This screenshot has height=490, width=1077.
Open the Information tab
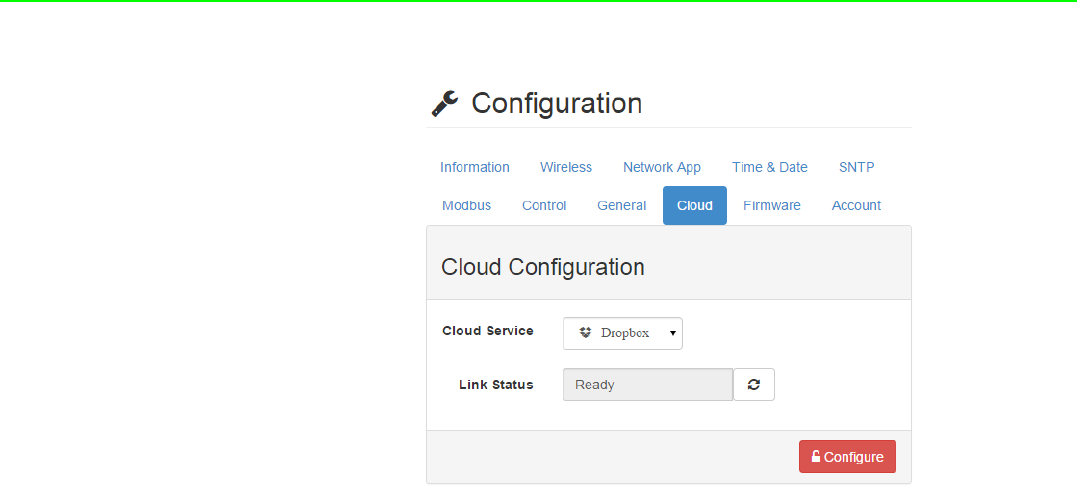475,167
